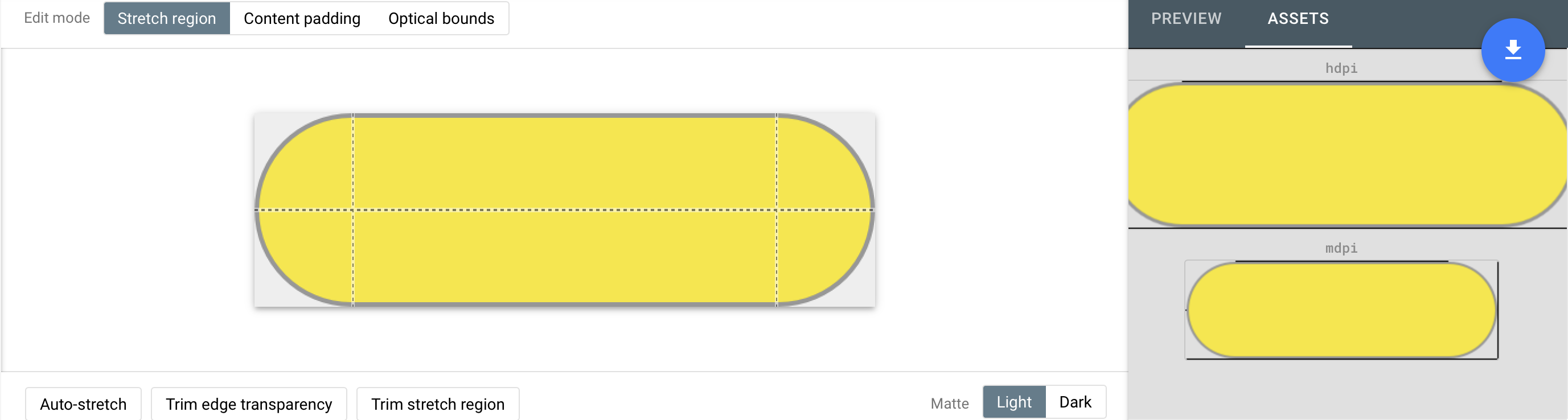Click Trim edge transparency button
Screen dimensions: 1568x420
(x=249, y=403)
